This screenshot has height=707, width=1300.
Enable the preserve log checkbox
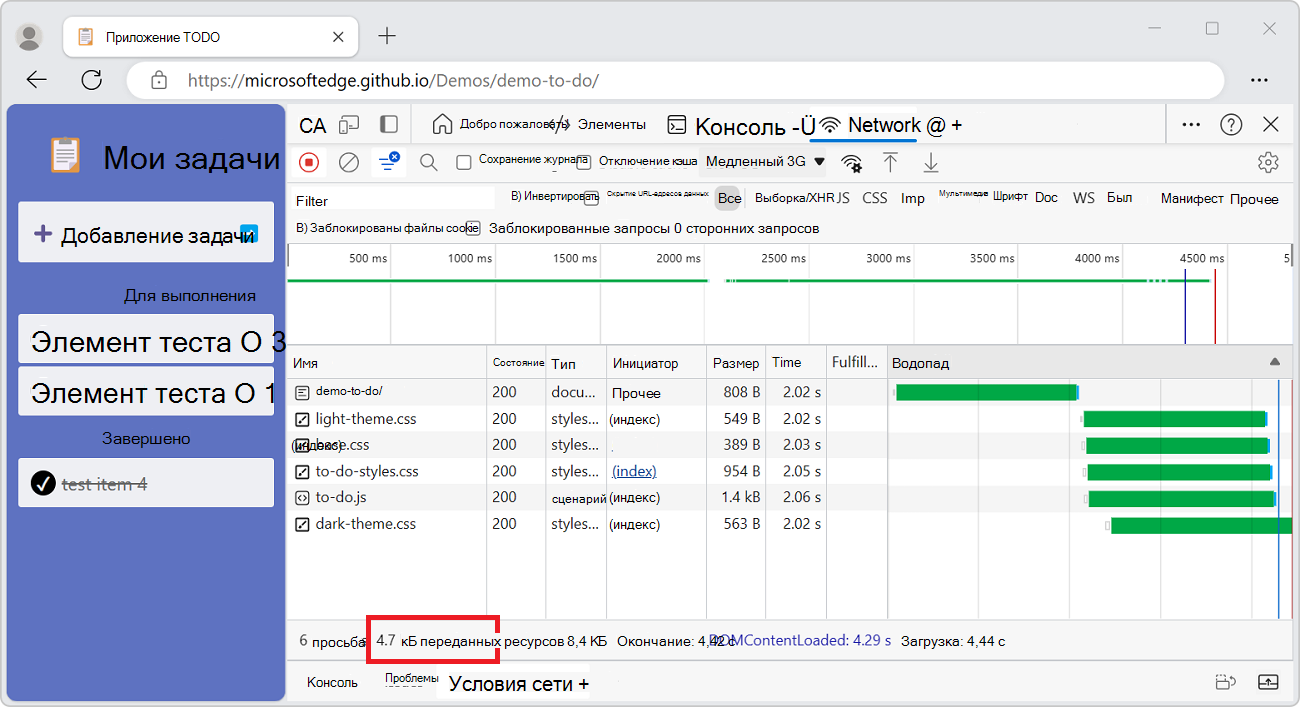(464, 162)
